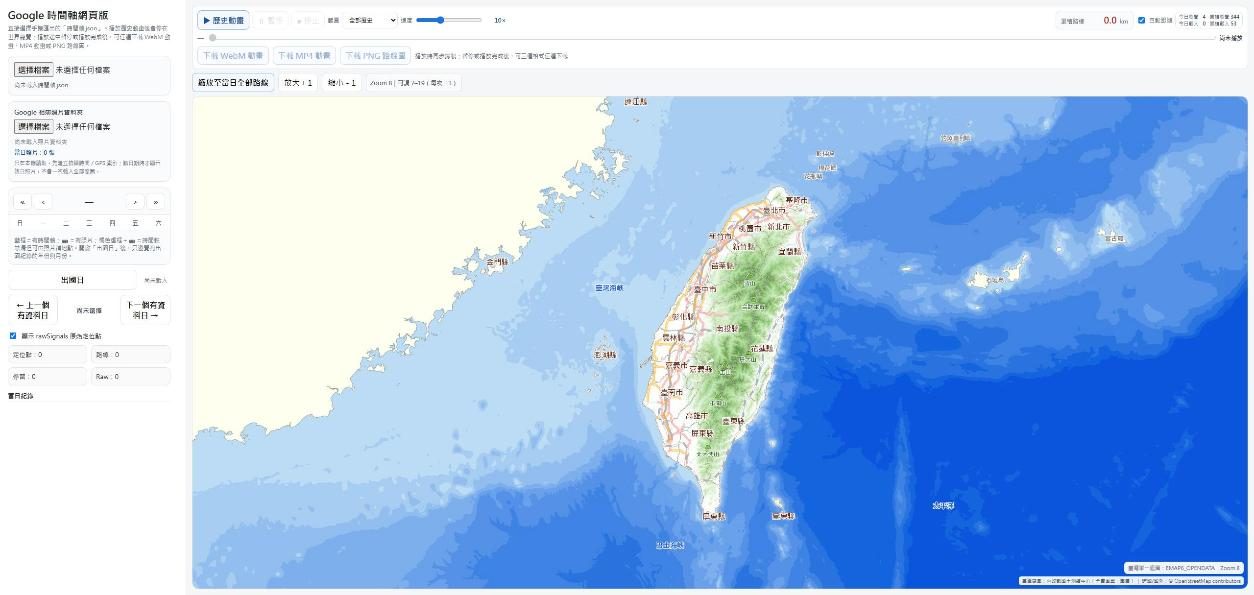This screenshot has width=1254, height=595.
Task: Jump back a year with « button
Action: [x=23, y=202]
